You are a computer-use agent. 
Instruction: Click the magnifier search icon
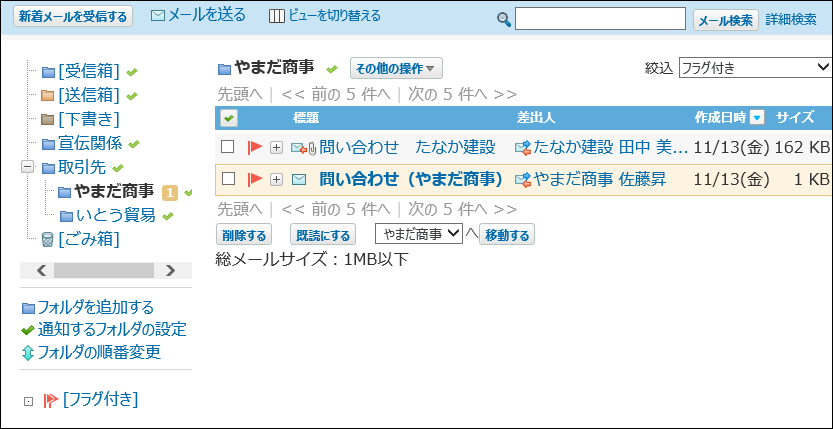[504, 20]
